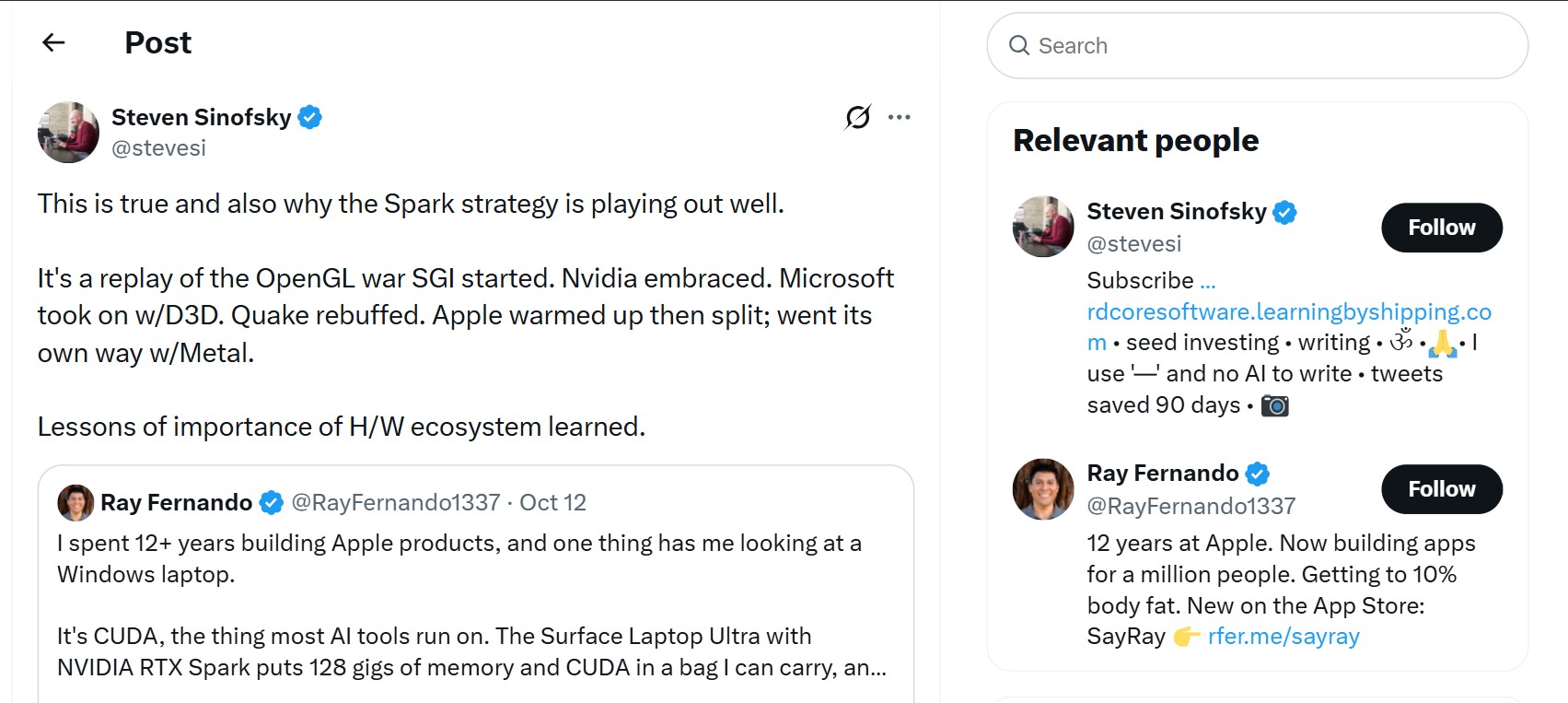This screenshot has width=1568, height=703.
Task: Open Grok explain icon on Sinofsky's post
Action: [x=857, y=117]
